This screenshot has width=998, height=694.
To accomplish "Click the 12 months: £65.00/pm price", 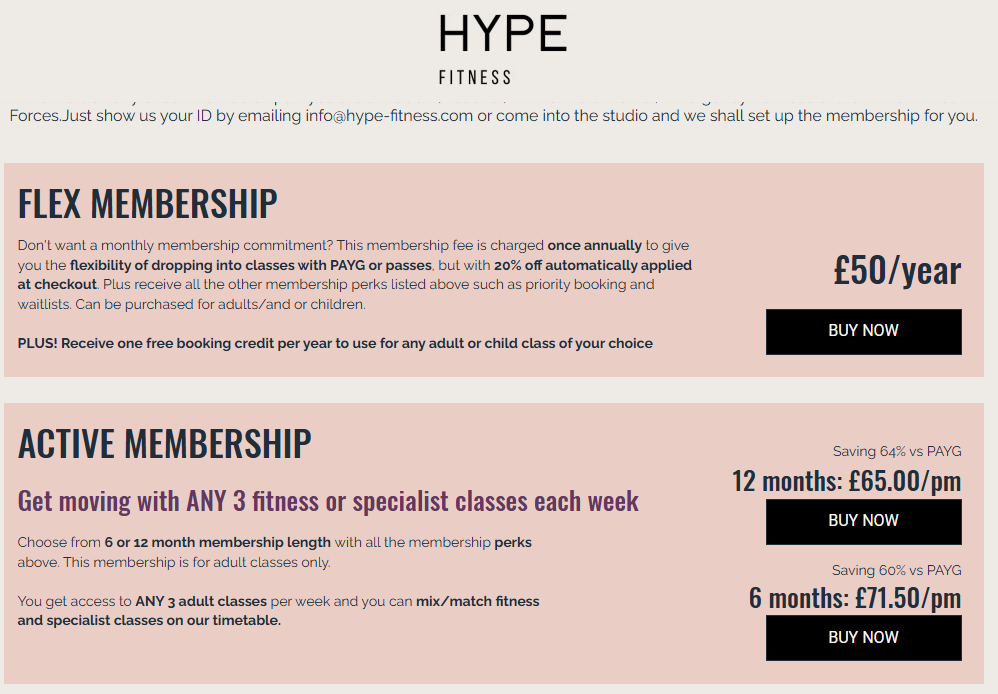I will [x=846, y=481].
